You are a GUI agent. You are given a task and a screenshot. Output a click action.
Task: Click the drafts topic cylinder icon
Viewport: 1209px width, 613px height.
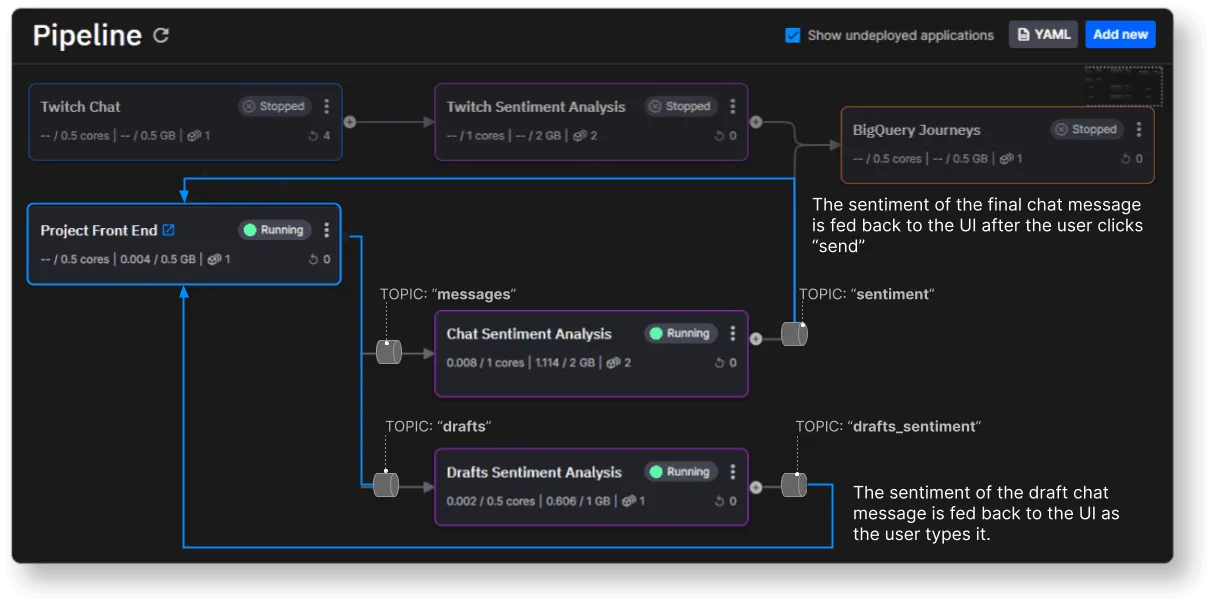click(386, 485)
